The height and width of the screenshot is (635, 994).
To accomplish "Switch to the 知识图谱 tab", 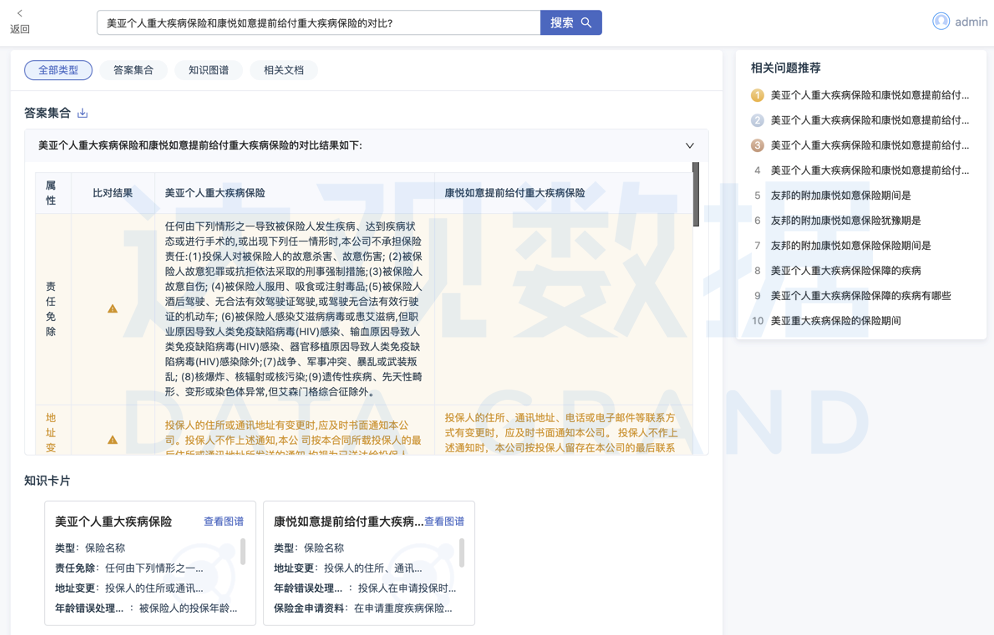I will coord(208,70).
